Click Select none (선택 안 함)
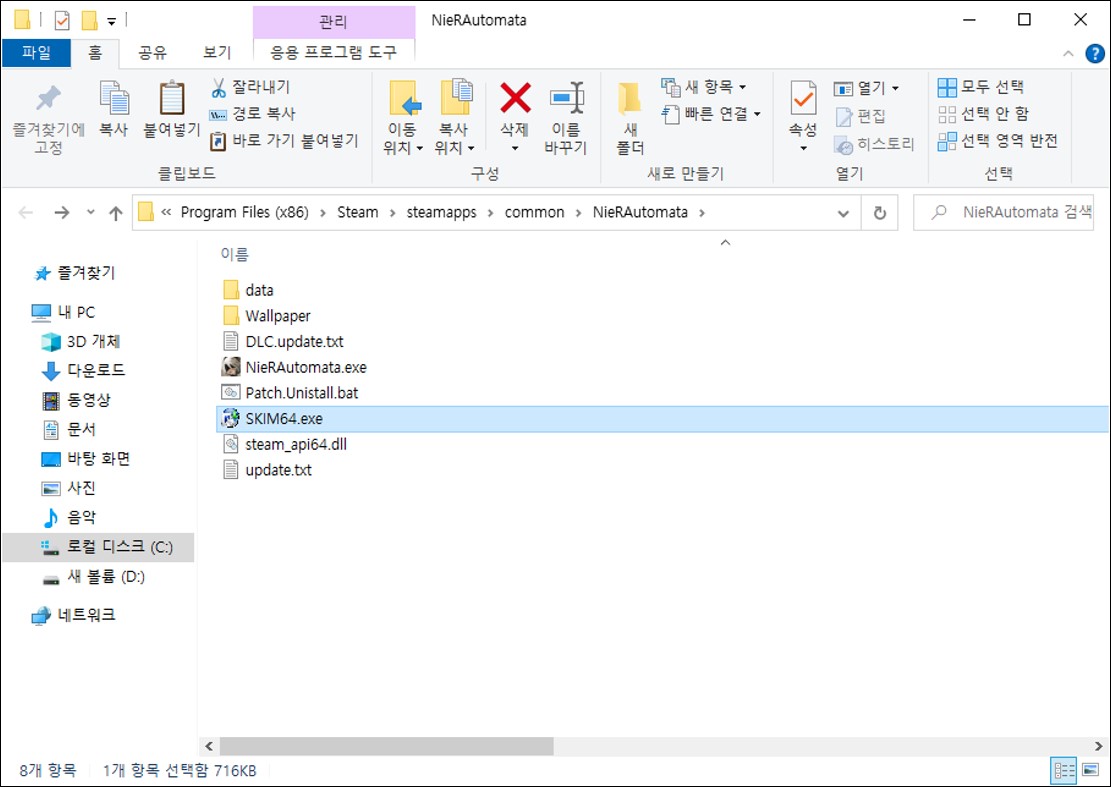This screenshot has width=1111, height=787. (x=983, y=114)
